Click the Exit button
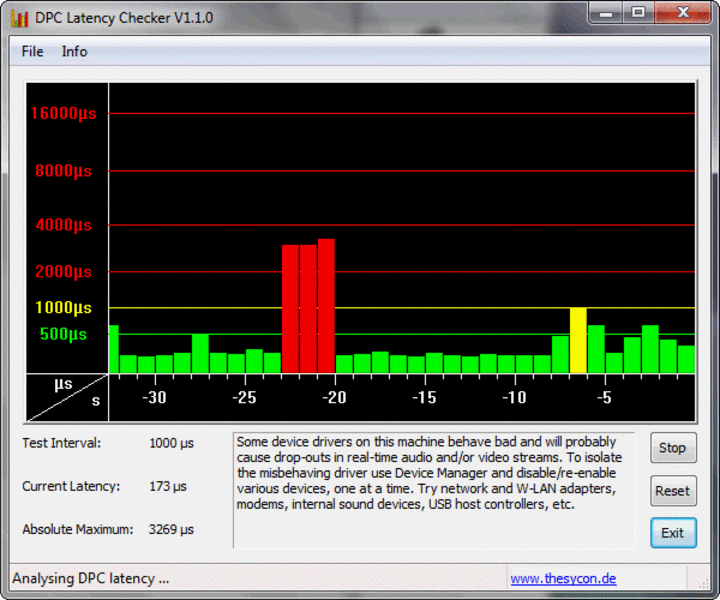The image size is (720, 600). (x=673, y=533)
